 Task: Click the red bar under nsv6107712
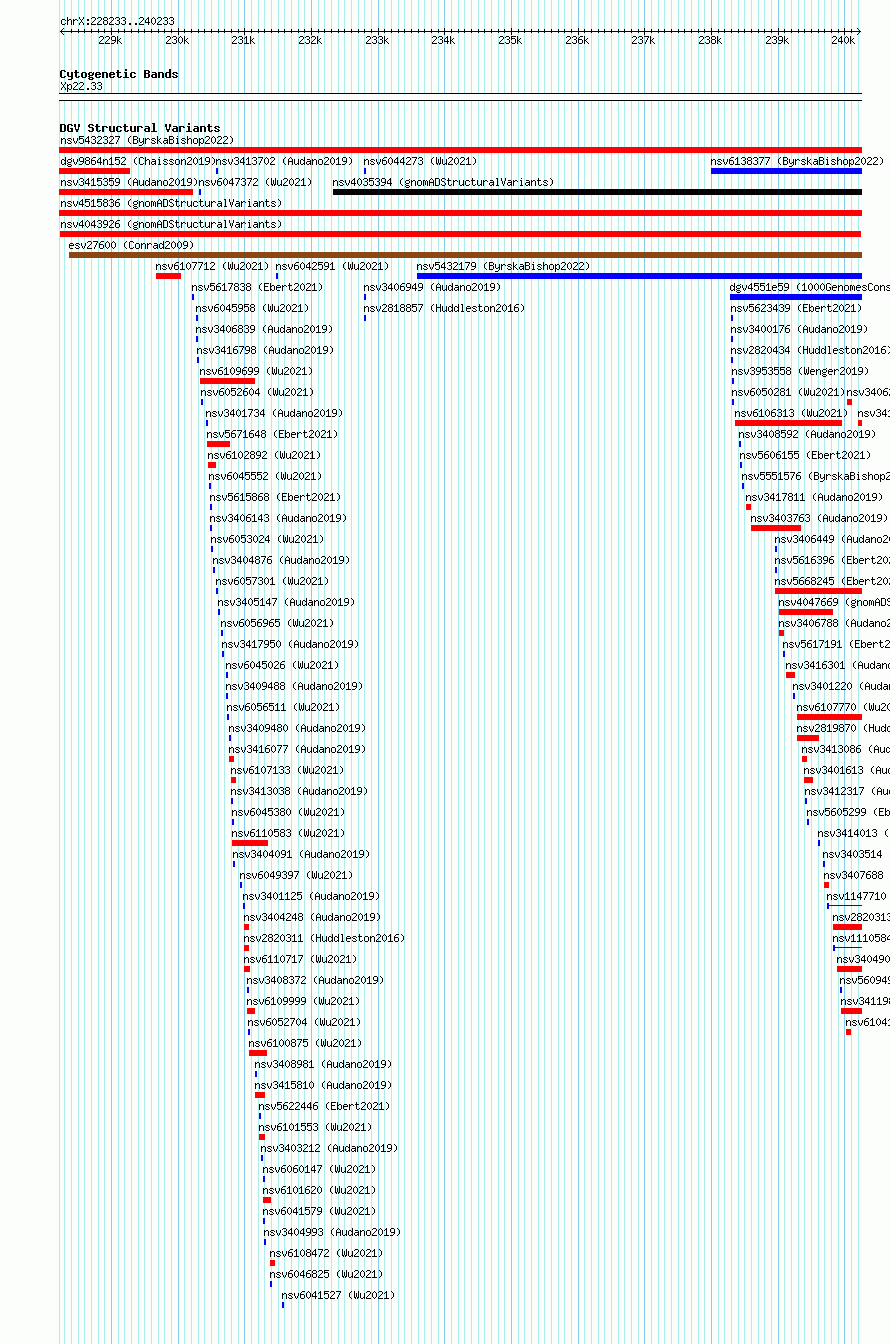click(168, 276)
